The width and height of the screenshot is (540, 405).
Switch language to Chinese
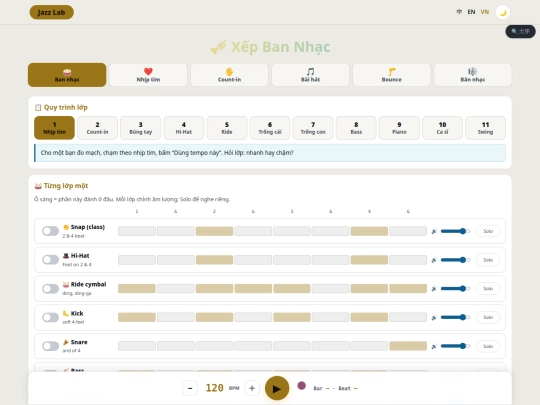click(x=459, y=12)
